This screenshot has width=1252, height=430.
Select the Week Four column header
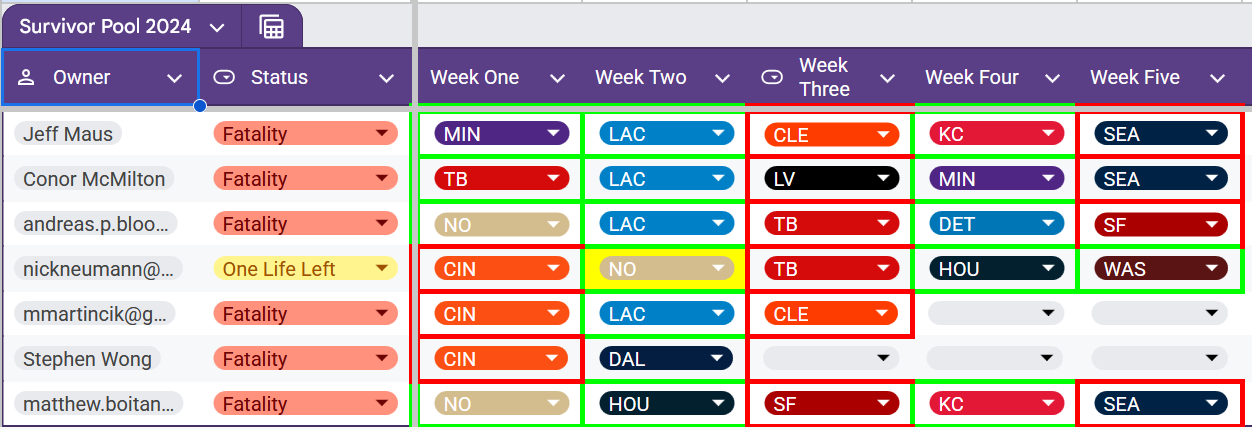click(971, 78)
